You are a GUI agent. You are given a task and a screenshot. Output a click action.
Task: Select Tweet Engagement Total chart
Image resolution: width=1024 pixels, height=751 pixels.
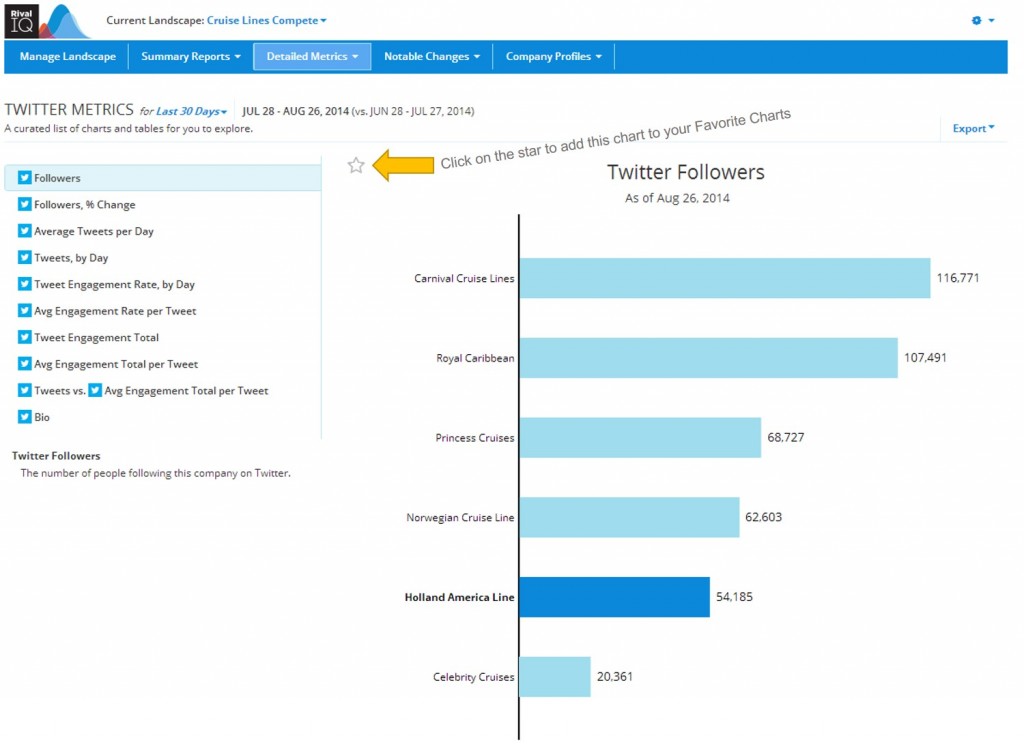click(x=96, y=337)
